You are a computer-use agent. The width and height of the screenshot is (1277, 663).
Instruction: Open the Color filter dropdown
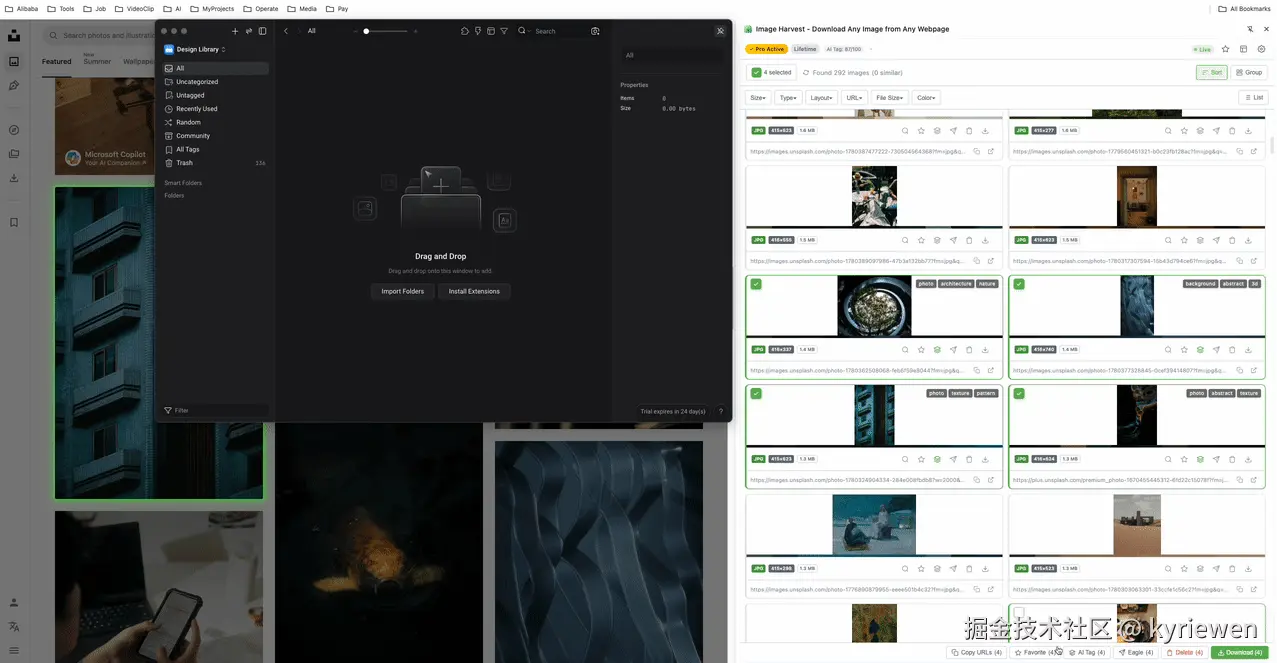[926, 97]
